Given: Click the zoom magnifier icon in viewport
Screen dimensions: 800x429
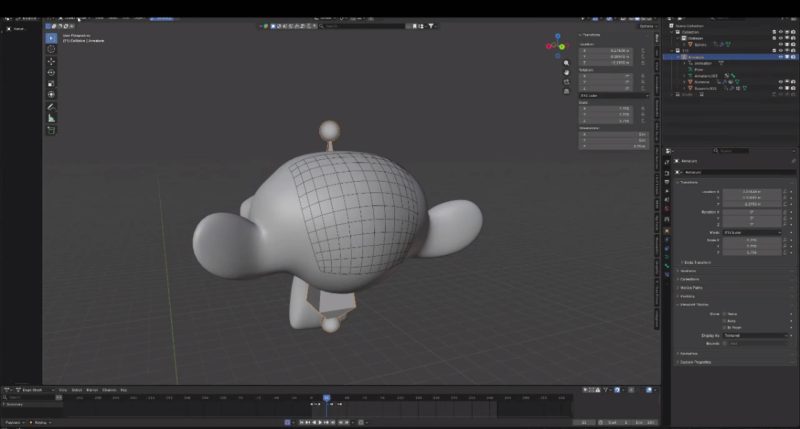Looking at the screenshot, I should (x=568, y=61).
